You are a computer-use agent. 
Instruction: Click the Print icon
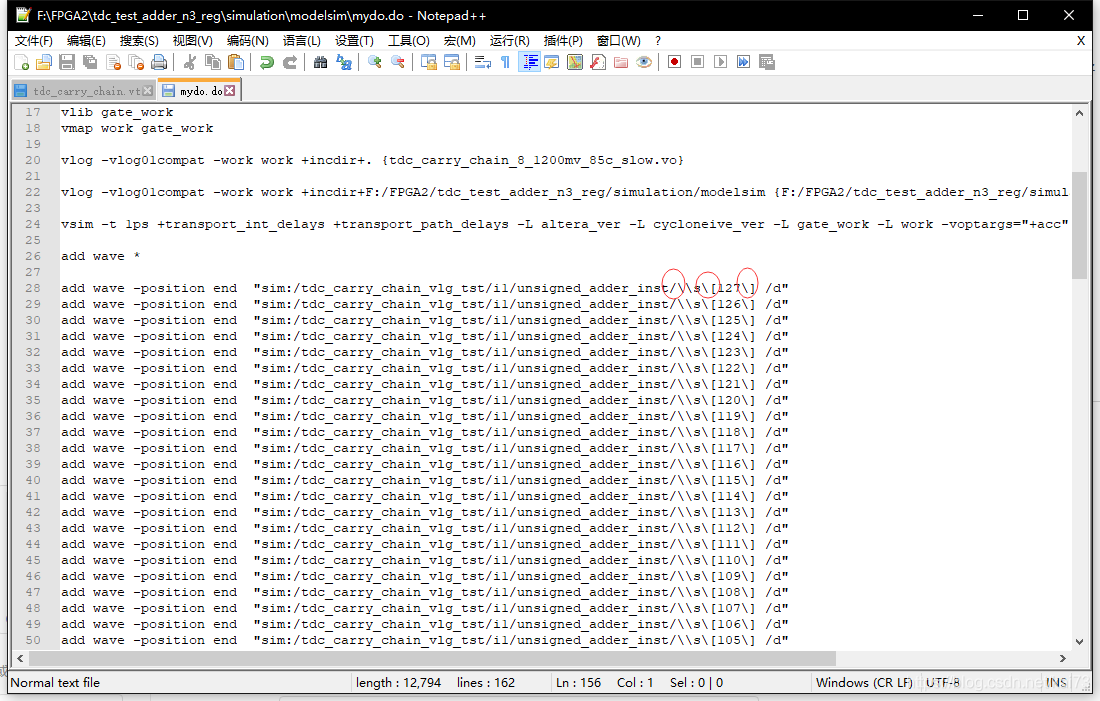(160, 62)
